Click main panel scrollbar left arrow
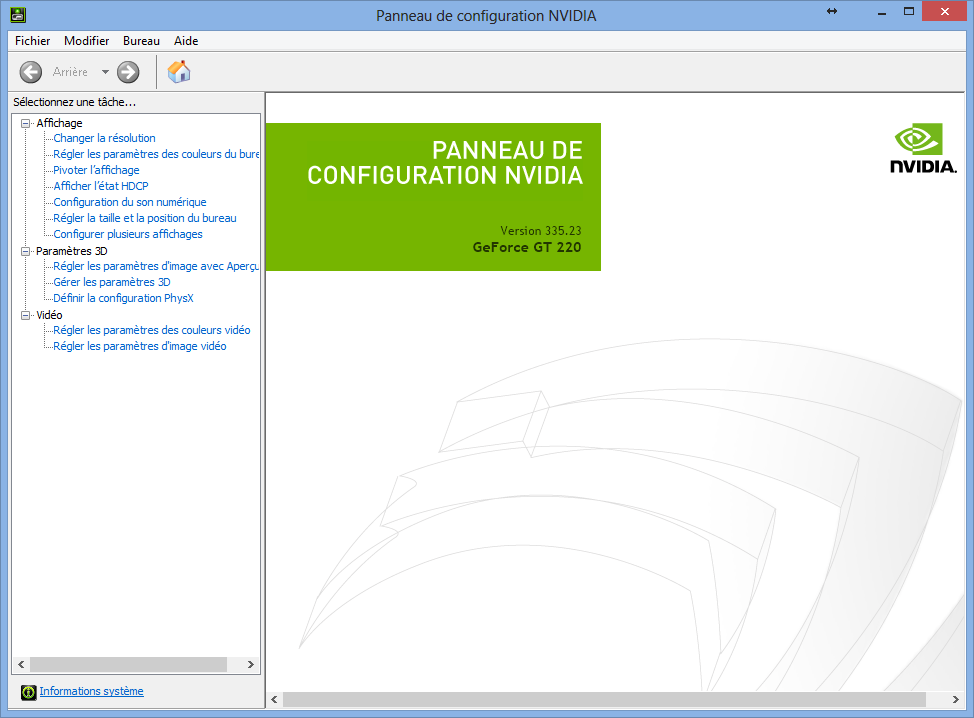Screen dimensions: 974x718 pos(275,699)
